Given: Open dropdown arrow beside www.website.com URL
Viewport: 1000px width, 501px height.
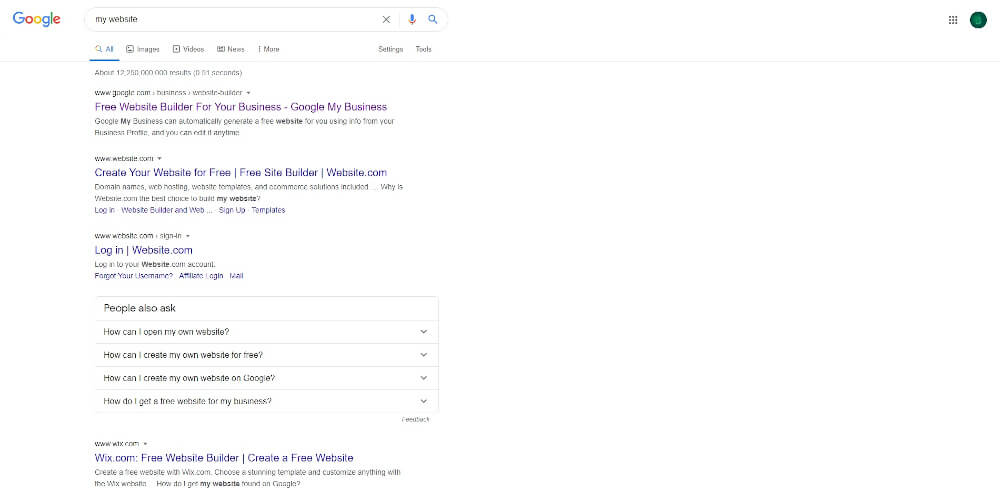Looking at the screenshot, I should [159, 159].
